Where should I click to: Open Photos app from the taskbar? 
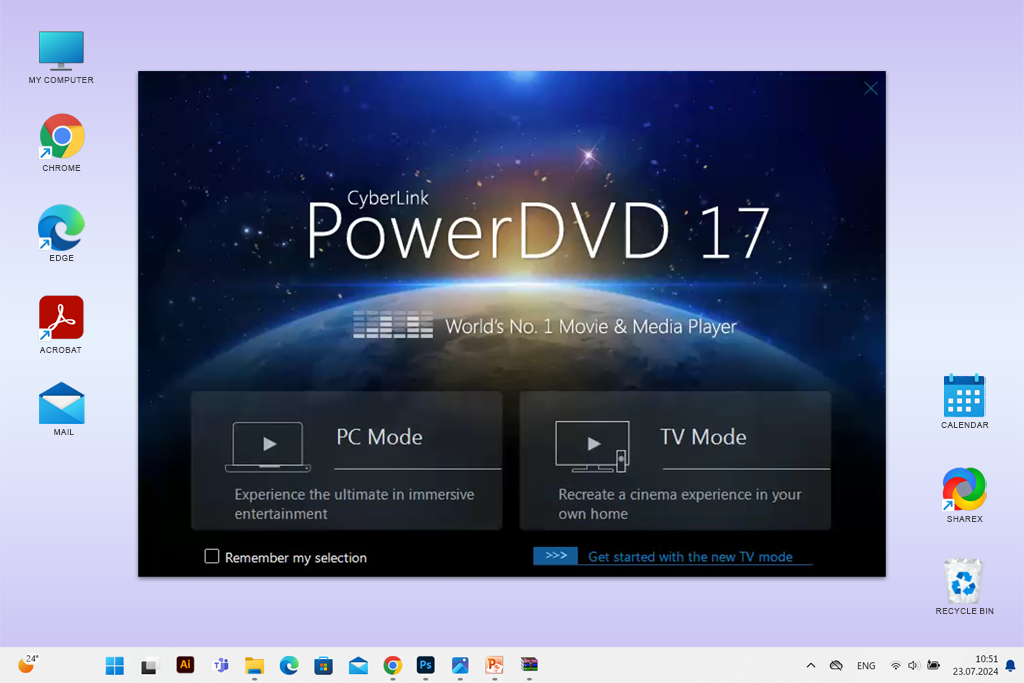point(460,665)
